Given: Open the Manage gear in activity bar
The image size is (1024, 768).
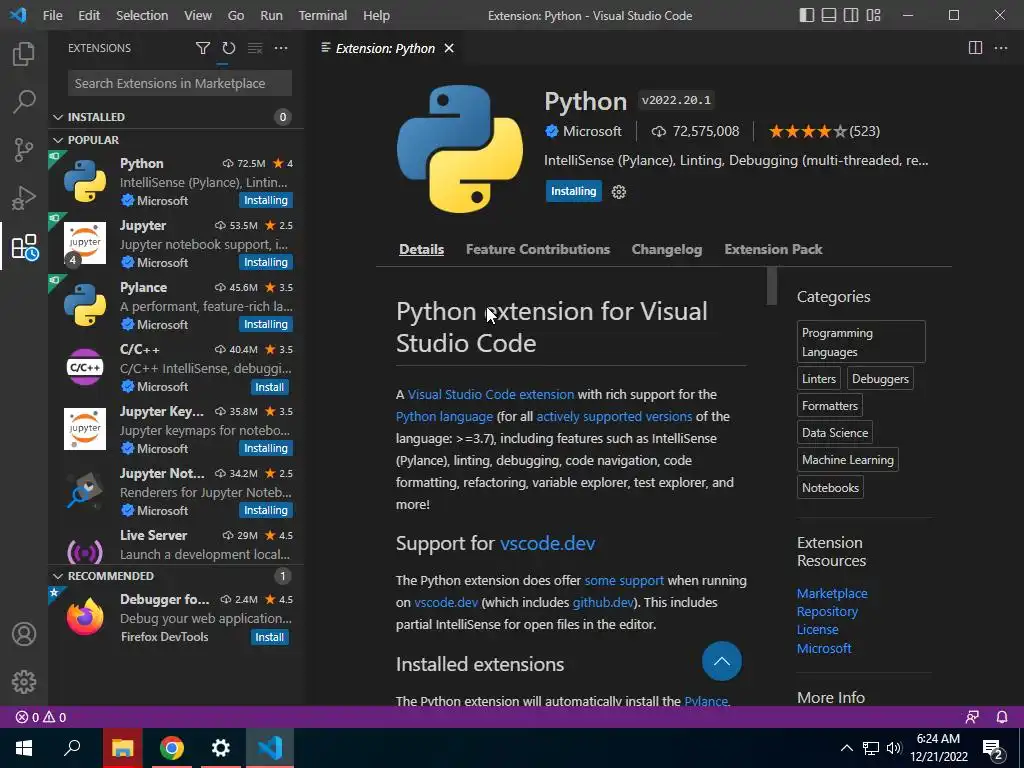Looking at the screenshot, I should (x=24, y=682).
